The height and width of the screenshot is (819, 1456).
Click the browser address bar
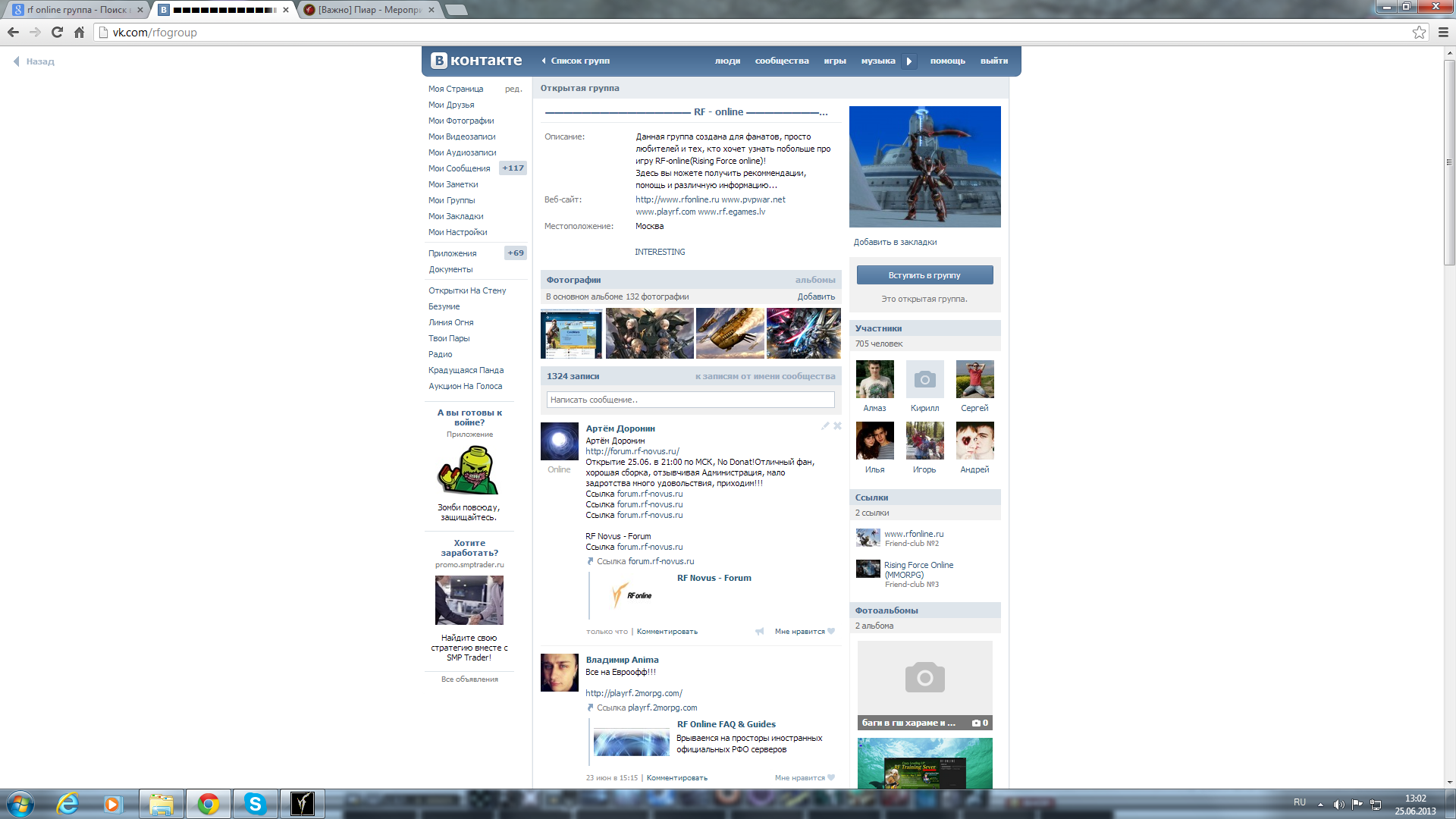tap(762, 32)
